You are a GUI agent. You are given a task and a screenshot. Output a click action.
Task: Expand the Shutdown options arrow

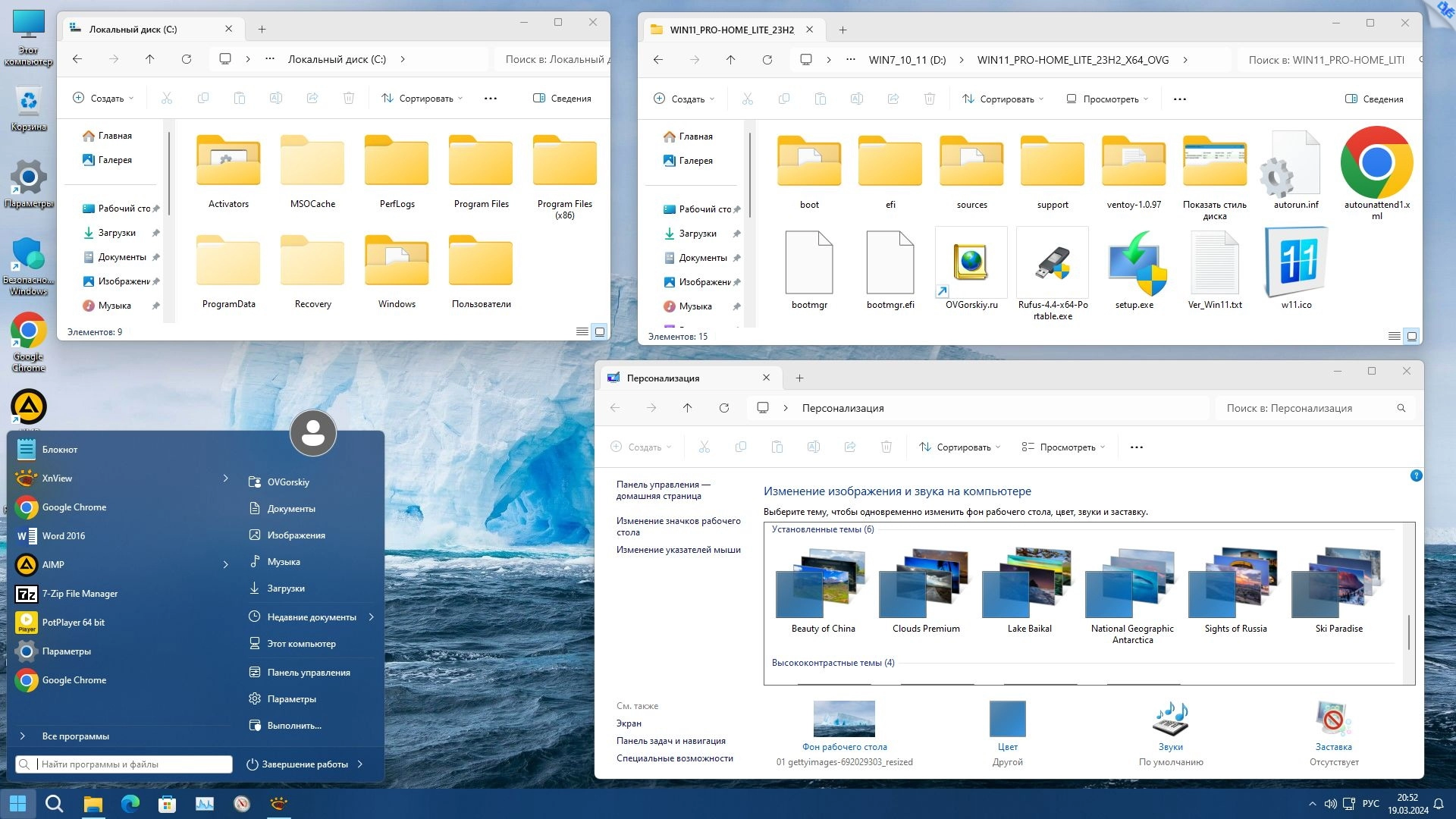pos(360,764)
